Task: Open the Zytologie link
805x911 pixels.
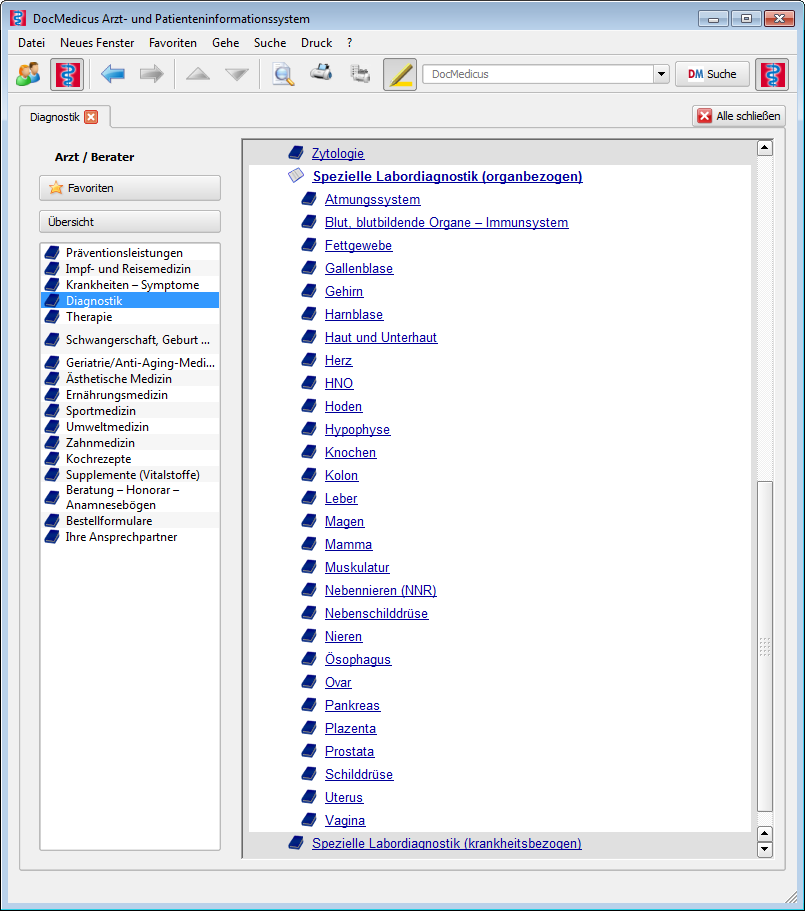Action: coord(337,153)
